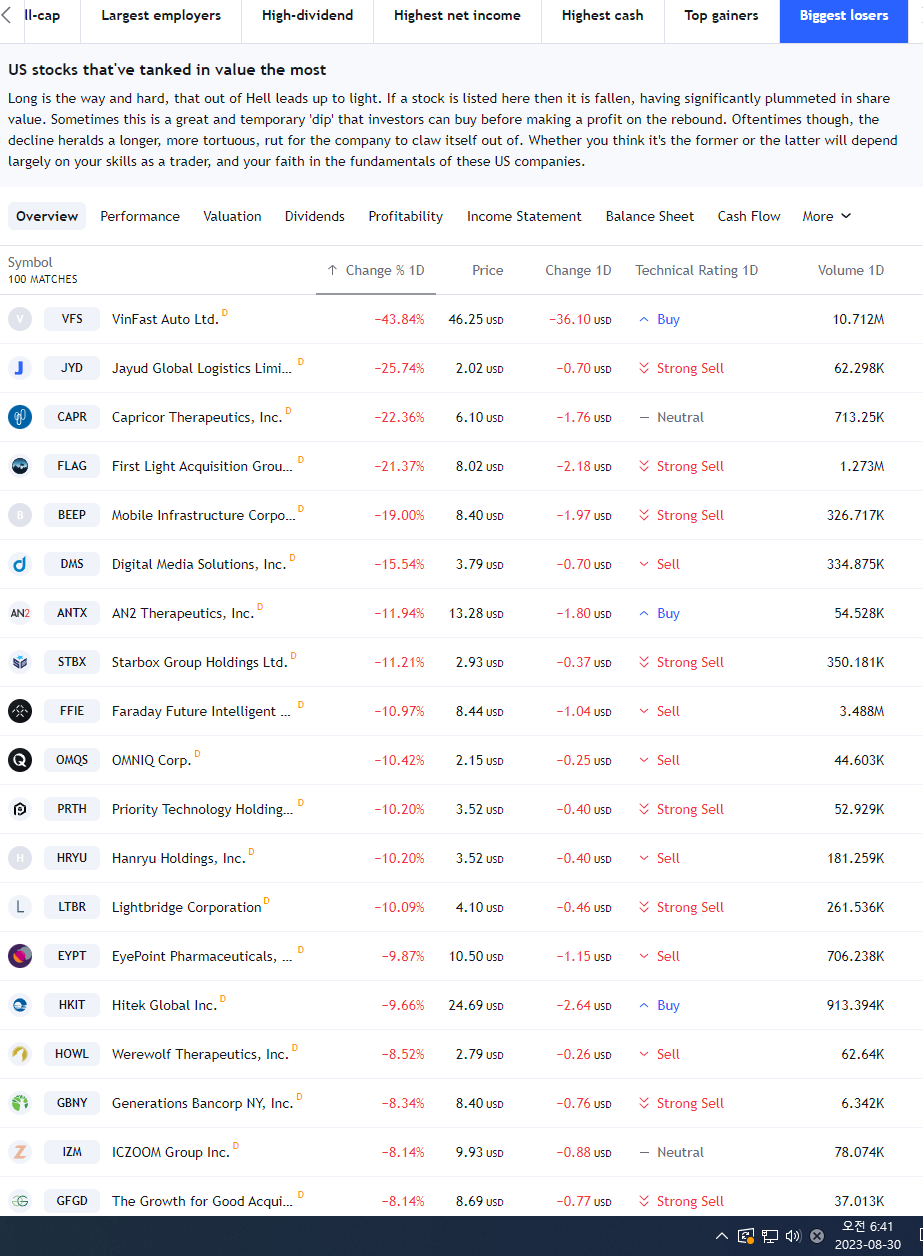923x1256 pixels.
Task: Select the Biggest losers tab
Action: click(844, 15)
